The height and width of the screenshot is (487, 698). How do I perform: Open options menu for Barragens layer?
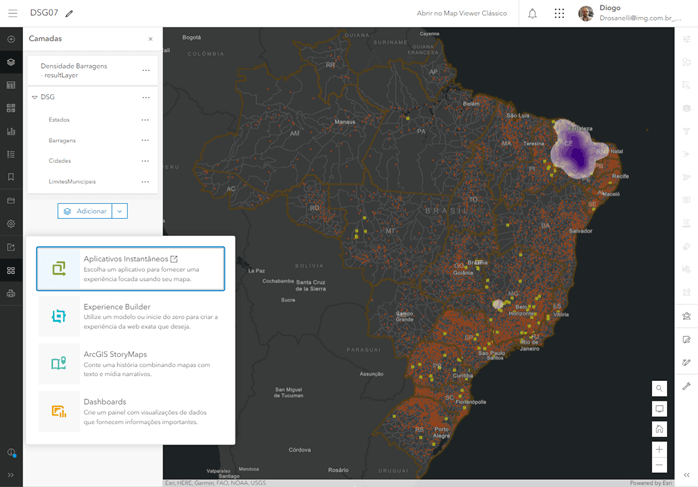coord(146,140)
